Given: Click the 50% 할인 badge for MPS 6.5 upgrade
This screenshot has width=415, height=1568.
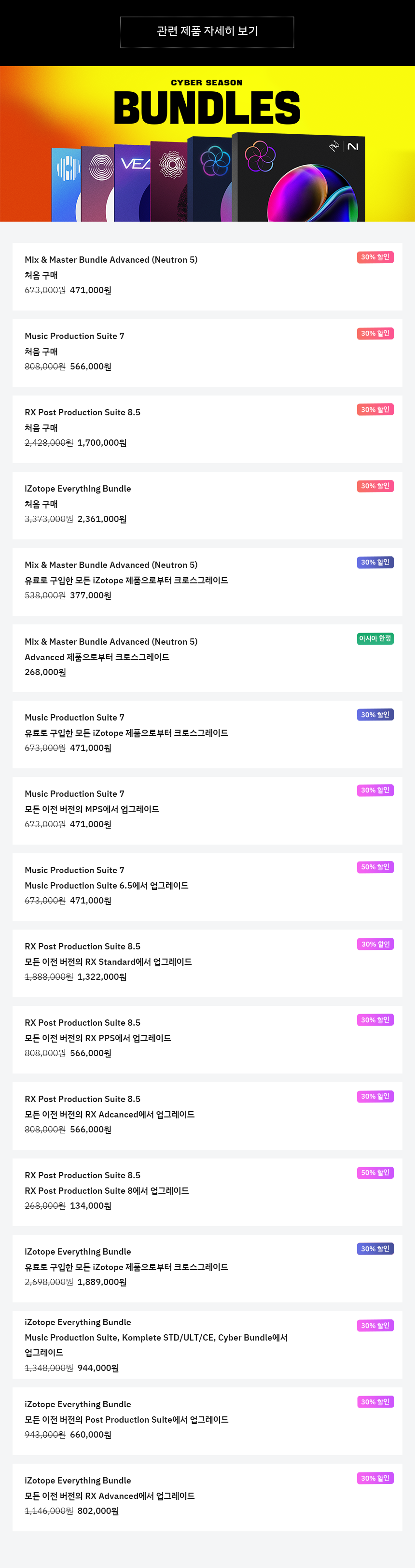Looking at the screenshot, I should 375,867.
